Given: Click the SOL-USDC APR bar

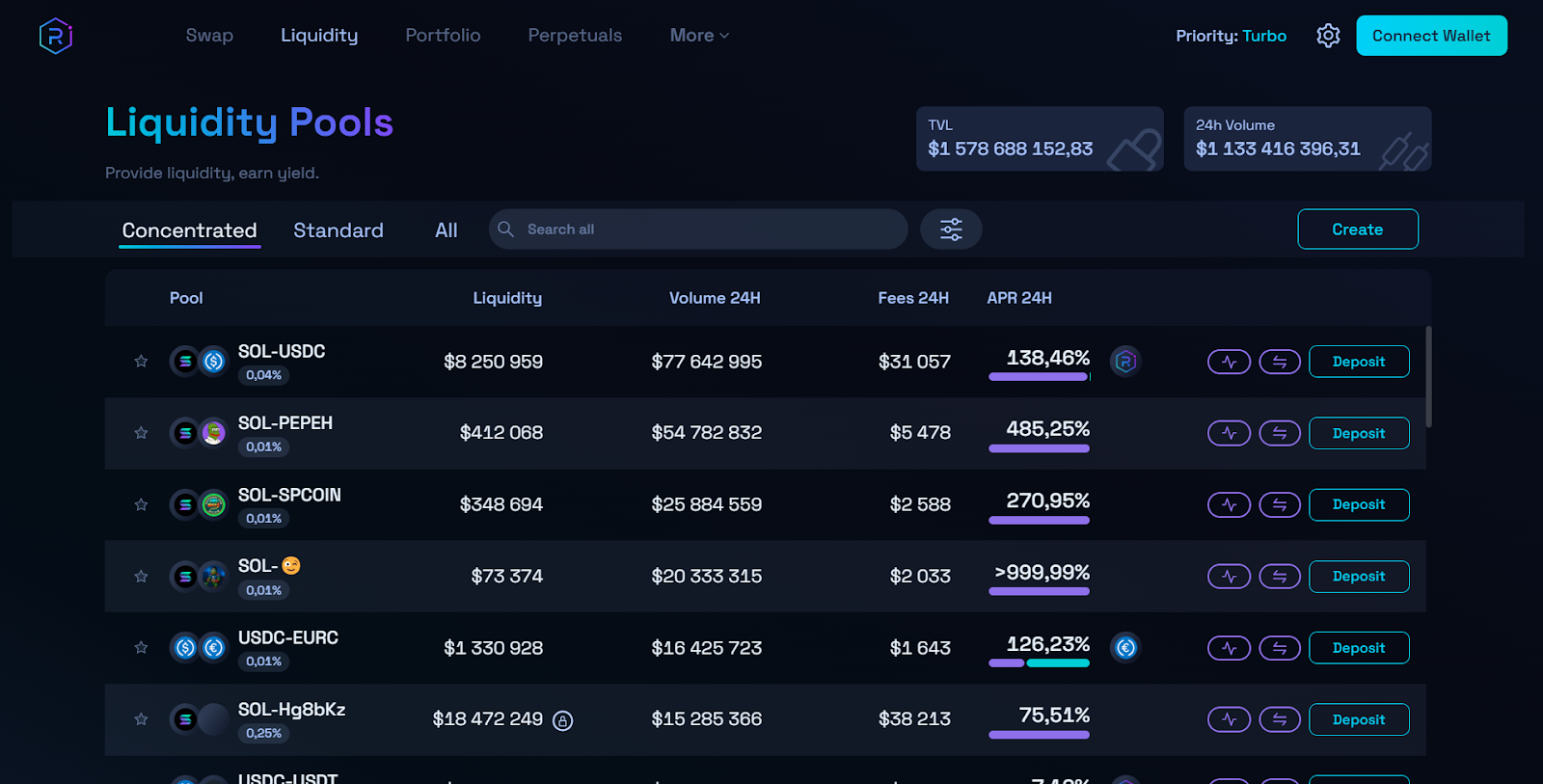Looking at the screenshot, I should (x=1040, y=377).
